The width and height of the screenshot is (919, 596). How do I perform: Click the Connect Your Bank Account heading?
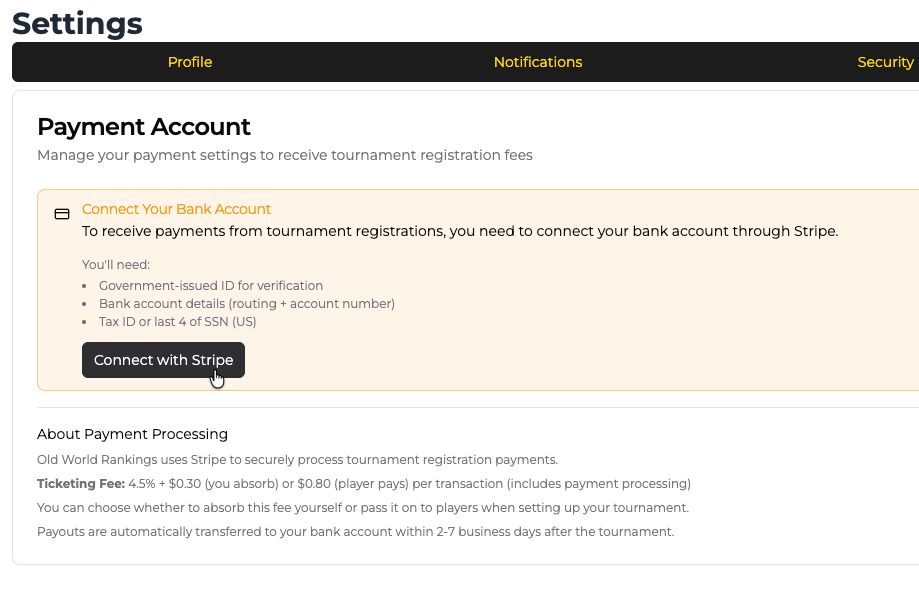[x=176, y=209]
